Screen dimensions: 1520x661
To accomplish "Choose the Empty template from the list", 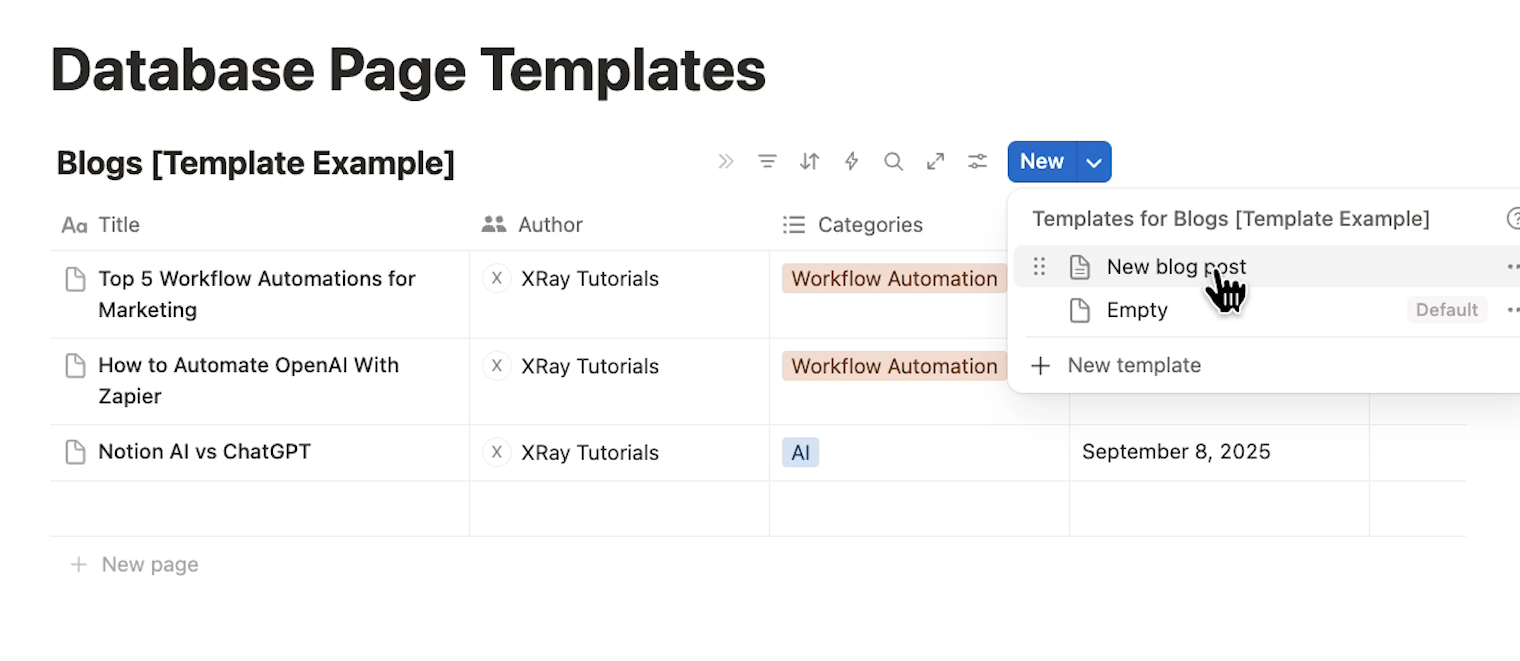I will pyautogui.click(x=1140, y=310).
